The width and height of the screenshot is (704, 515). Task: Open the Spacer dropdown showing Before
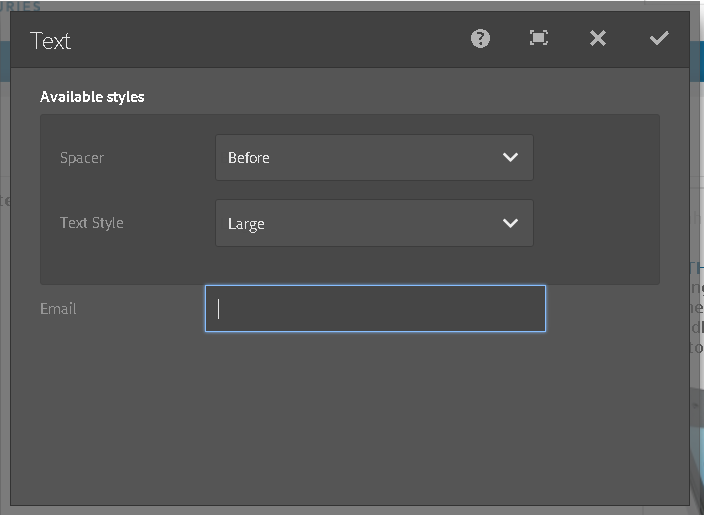(x=360, y=158)
